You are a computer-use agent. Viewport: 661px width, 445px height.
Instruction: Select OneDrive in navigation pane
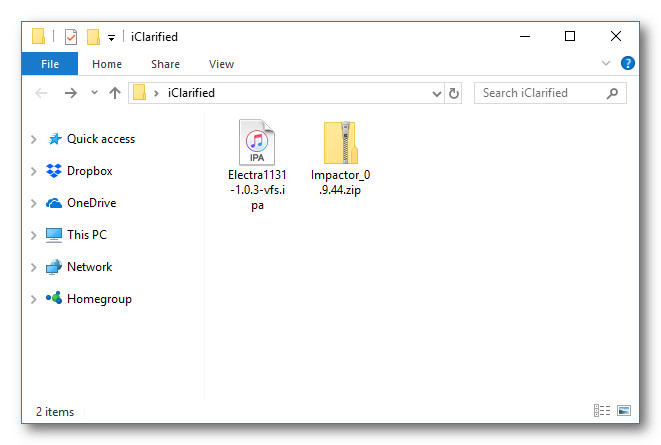[x=91, y=203]
